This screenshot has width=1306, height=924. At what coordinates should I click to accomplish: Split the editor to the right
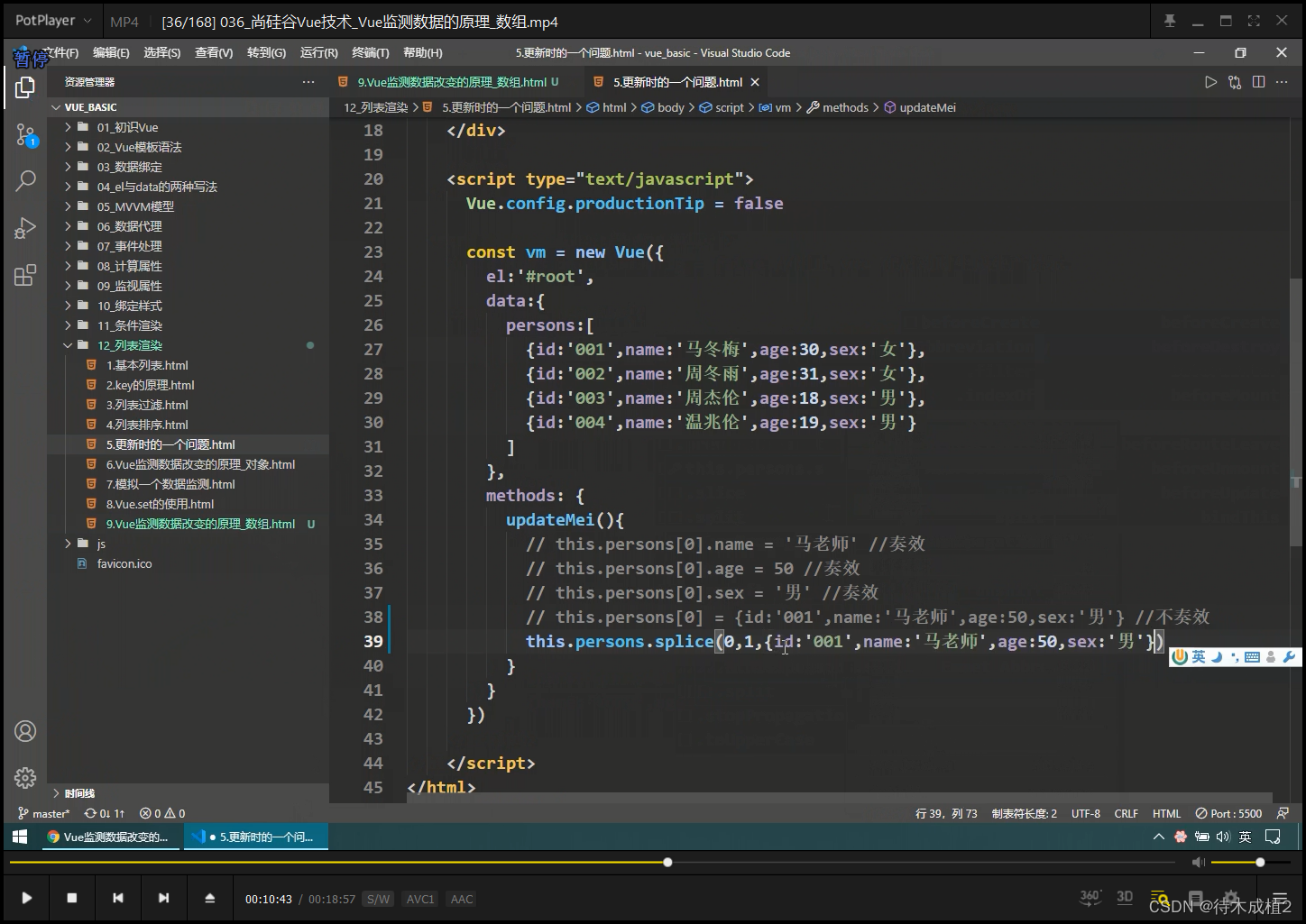click(1258, 82)
